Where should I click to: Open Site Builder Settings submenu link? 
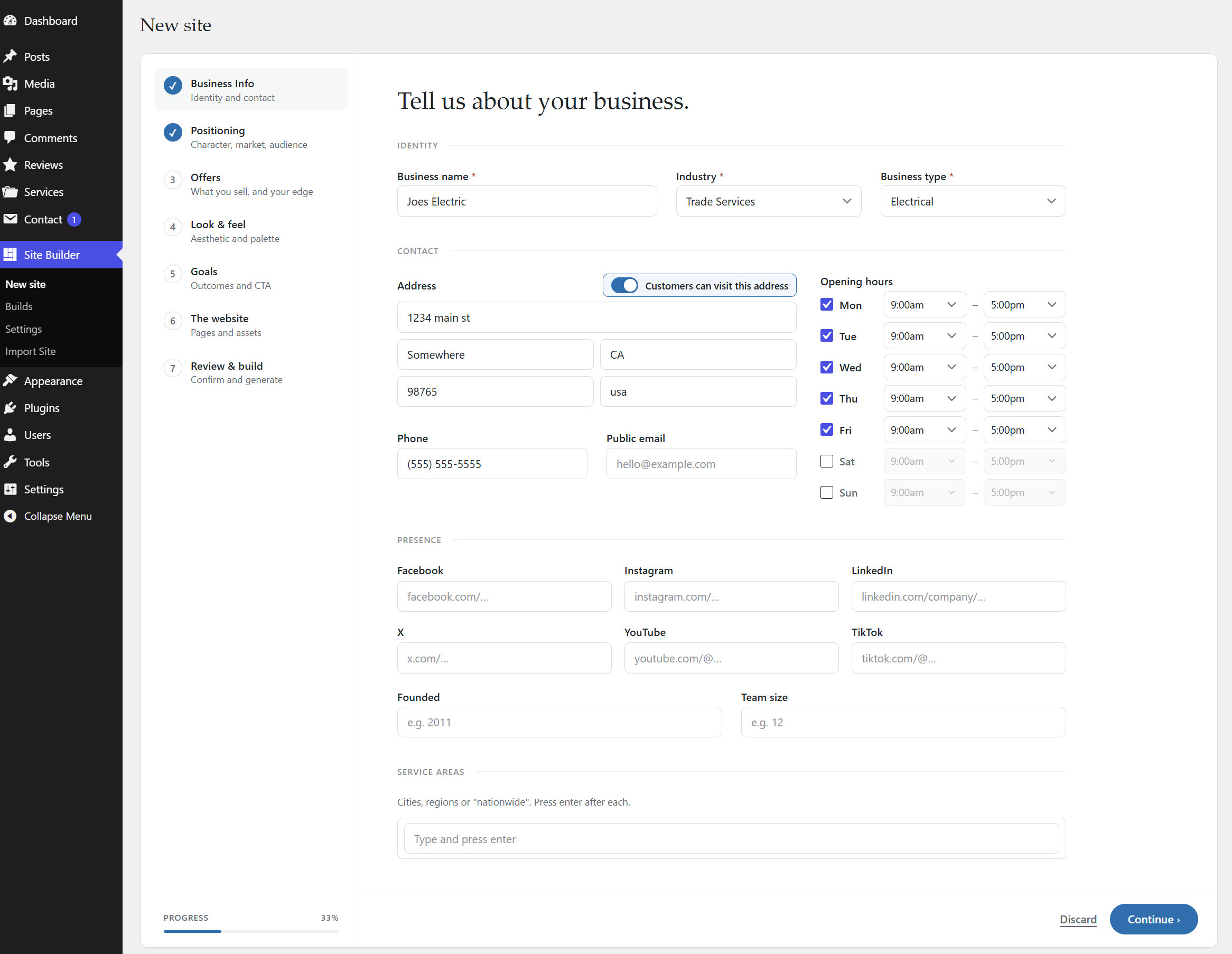24,329
